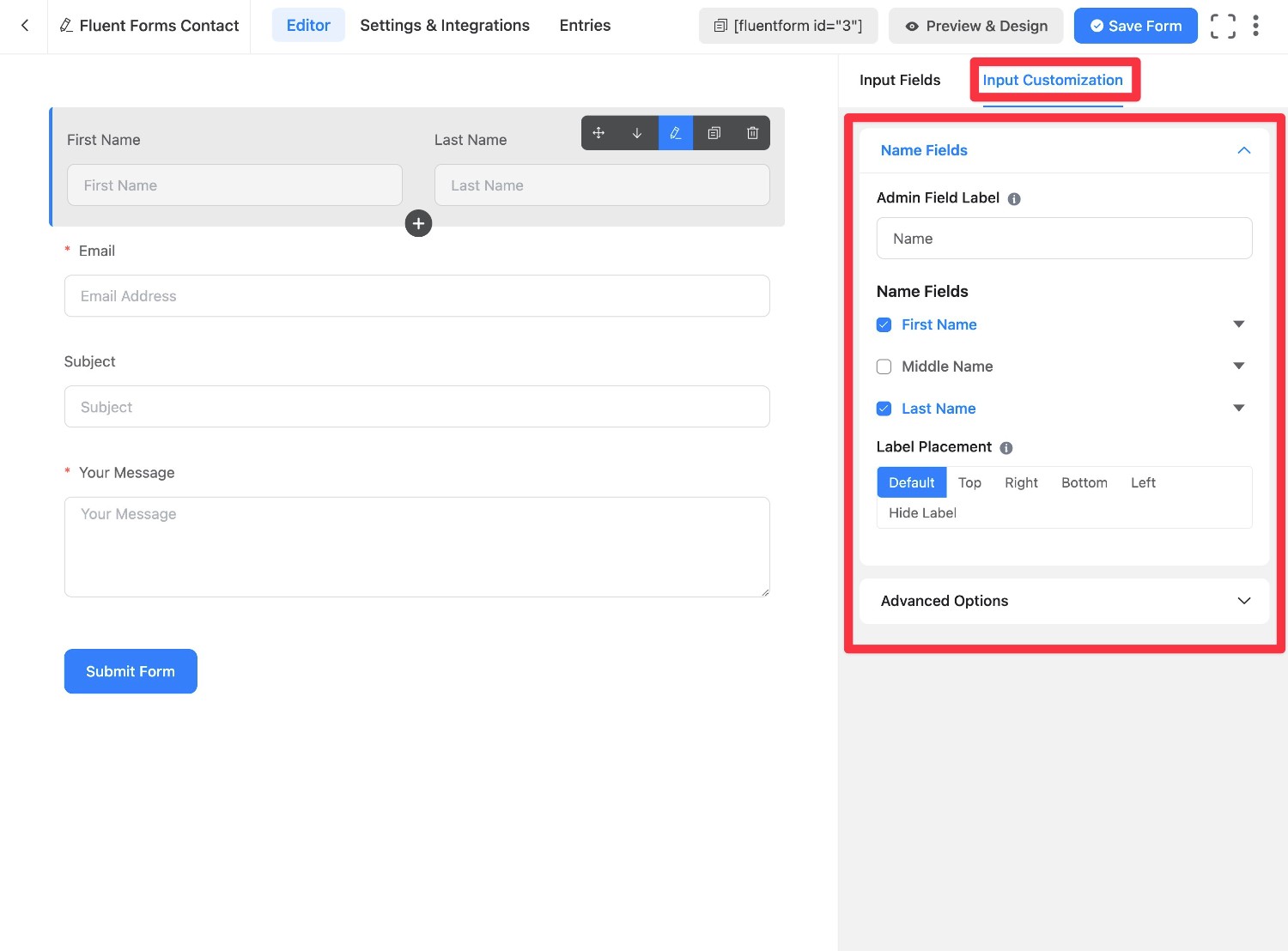The image size is (1288, 951).
Task: Click the Subject input field
Action: click(417, 407)
